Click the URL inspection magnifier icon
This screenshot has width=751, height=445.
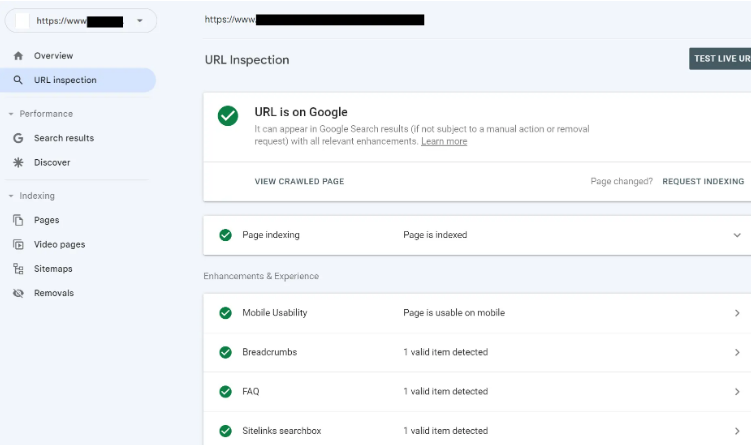[x=18, y=80]
